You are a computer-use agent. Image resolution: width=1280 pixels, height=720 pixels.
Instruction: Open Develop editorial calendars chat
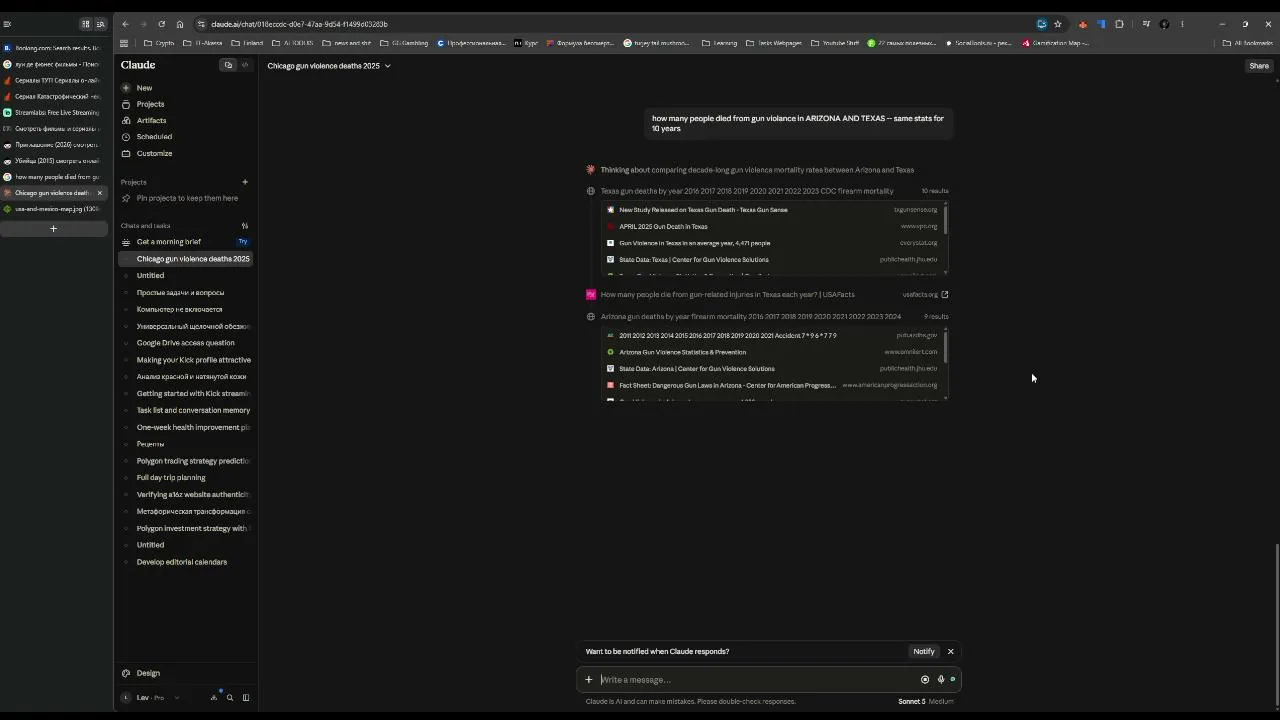click(x=182, y=562)
